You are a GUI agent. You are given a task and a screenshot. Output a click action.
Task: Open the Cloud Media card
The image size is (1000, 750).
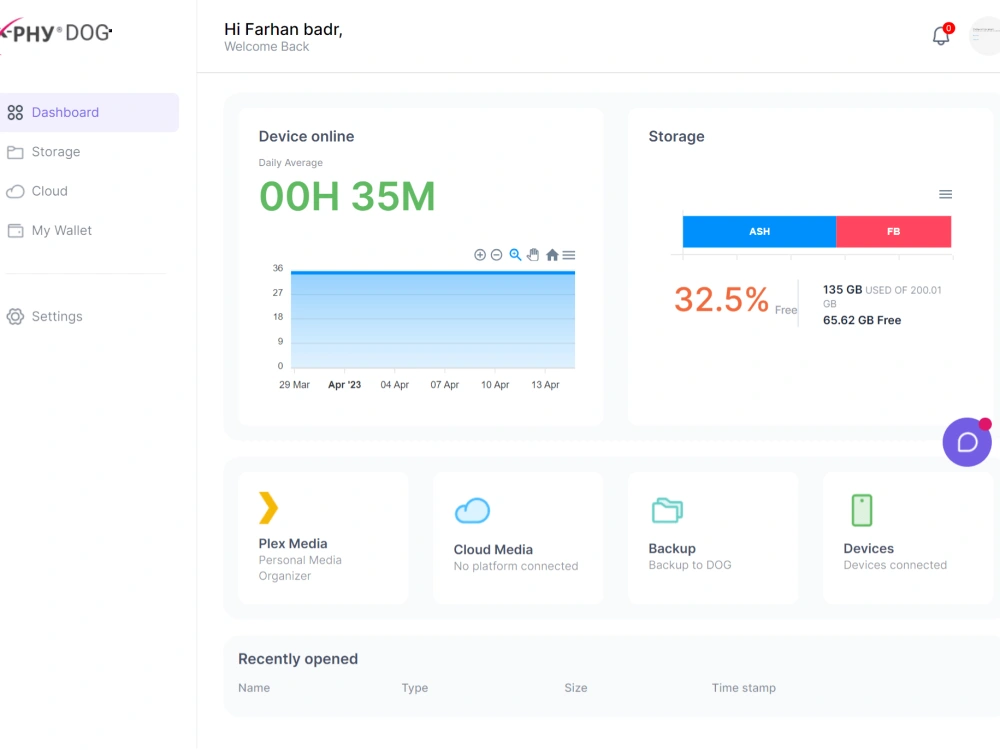(x=518, y=538)
